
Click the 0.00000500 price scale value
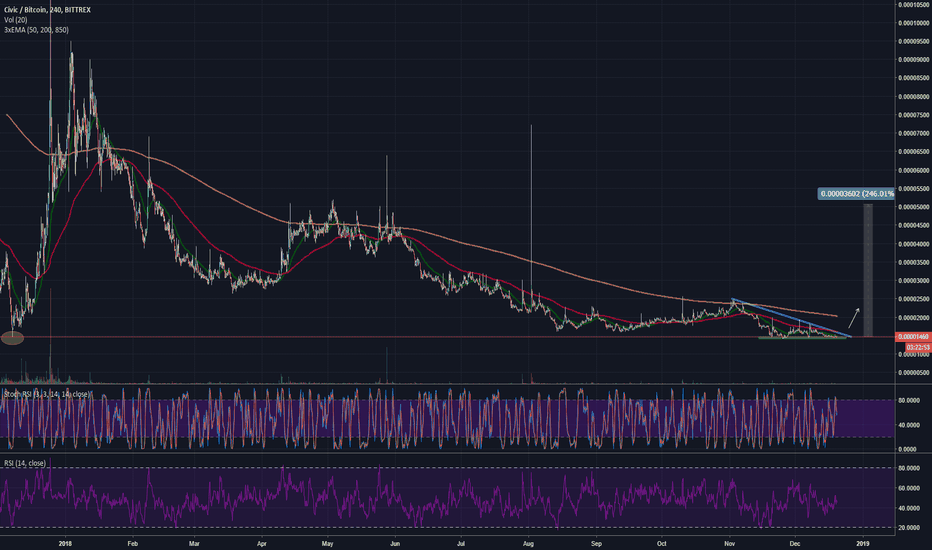point(915,373)
